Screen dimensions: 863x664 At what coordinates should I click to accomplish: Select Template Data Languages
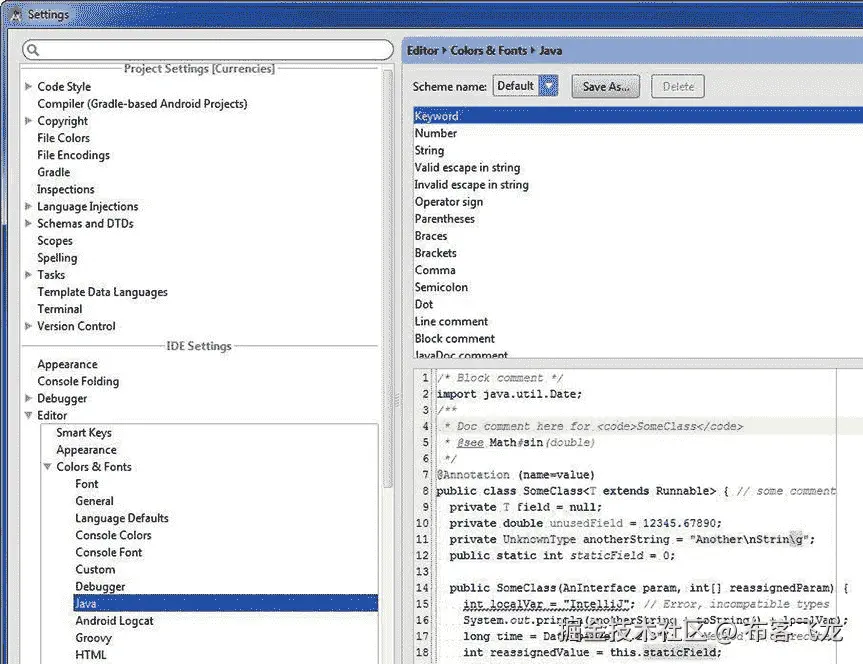pyautogui.click(x=102, y=292)
